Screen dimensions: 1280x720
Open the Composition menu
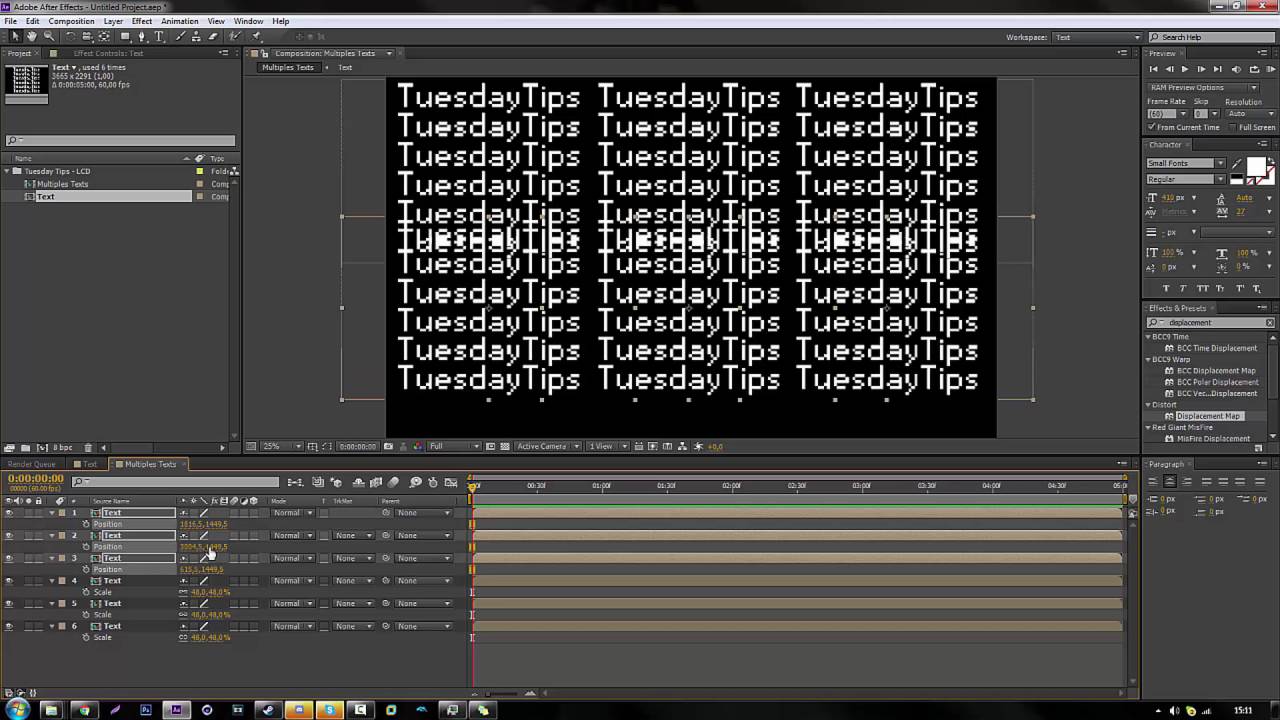pyautogui.click(x=71, y=21)
